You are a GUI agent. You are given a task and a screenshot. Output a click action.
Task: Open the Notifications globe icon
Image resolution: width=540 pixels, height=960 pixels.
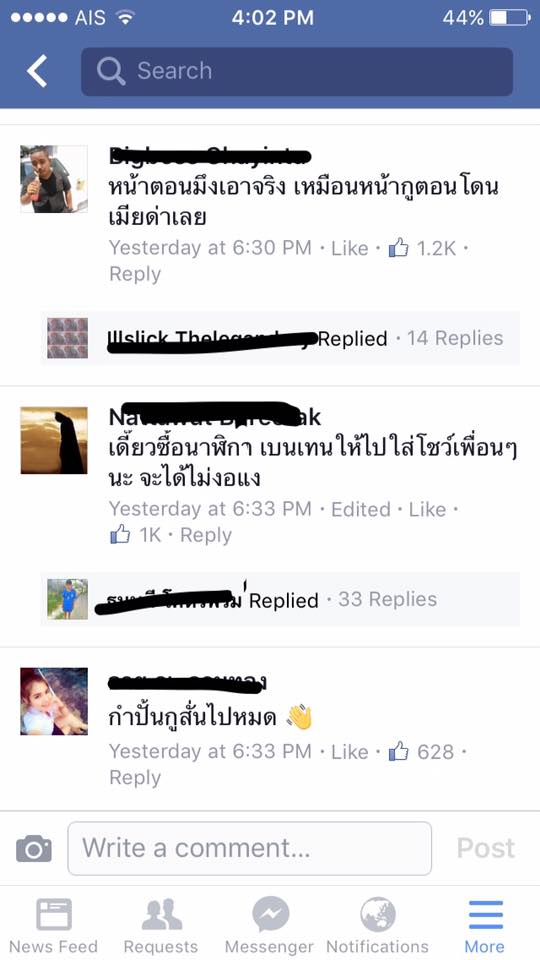point(378,915)
